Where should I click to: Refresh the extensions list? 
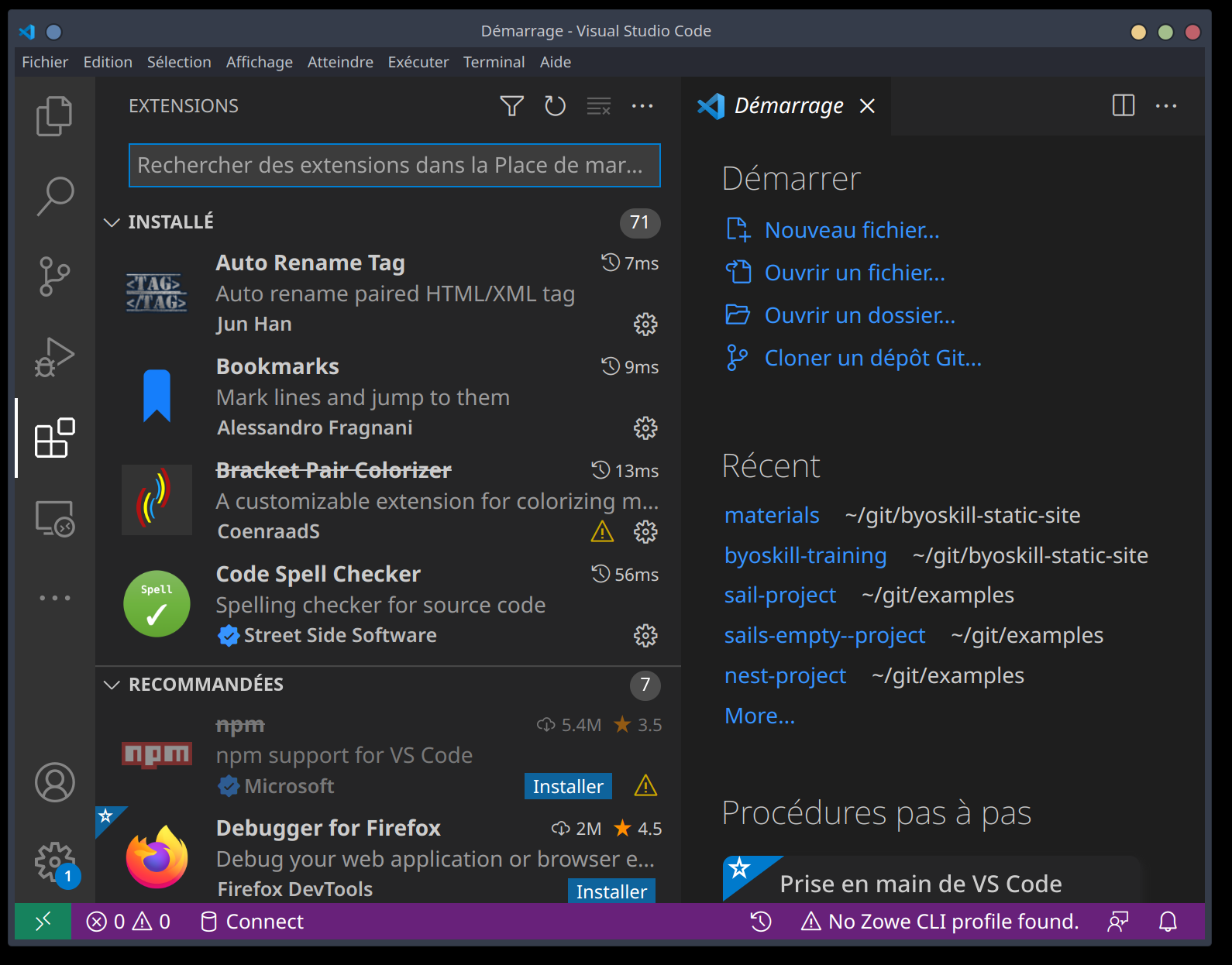(x=555, y=106)
